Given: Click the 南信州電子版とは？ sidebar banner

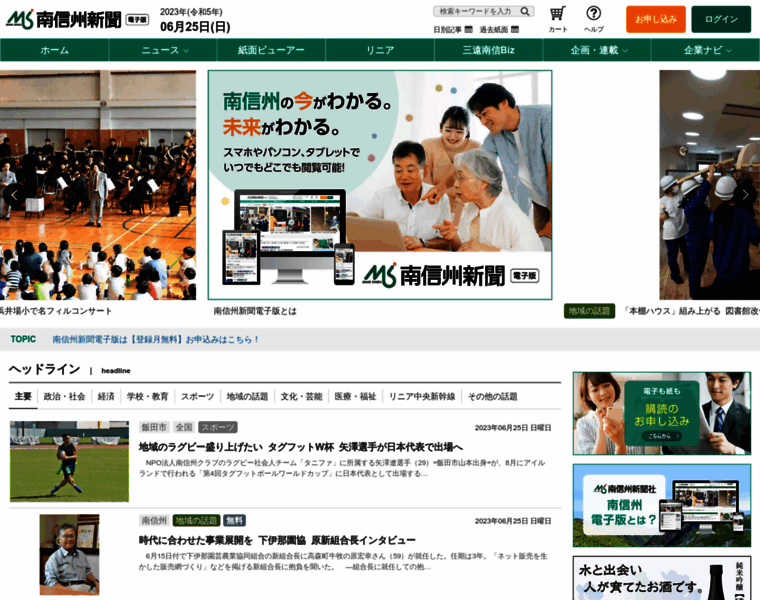Looking at the screenshot, I should click(662, 505).
